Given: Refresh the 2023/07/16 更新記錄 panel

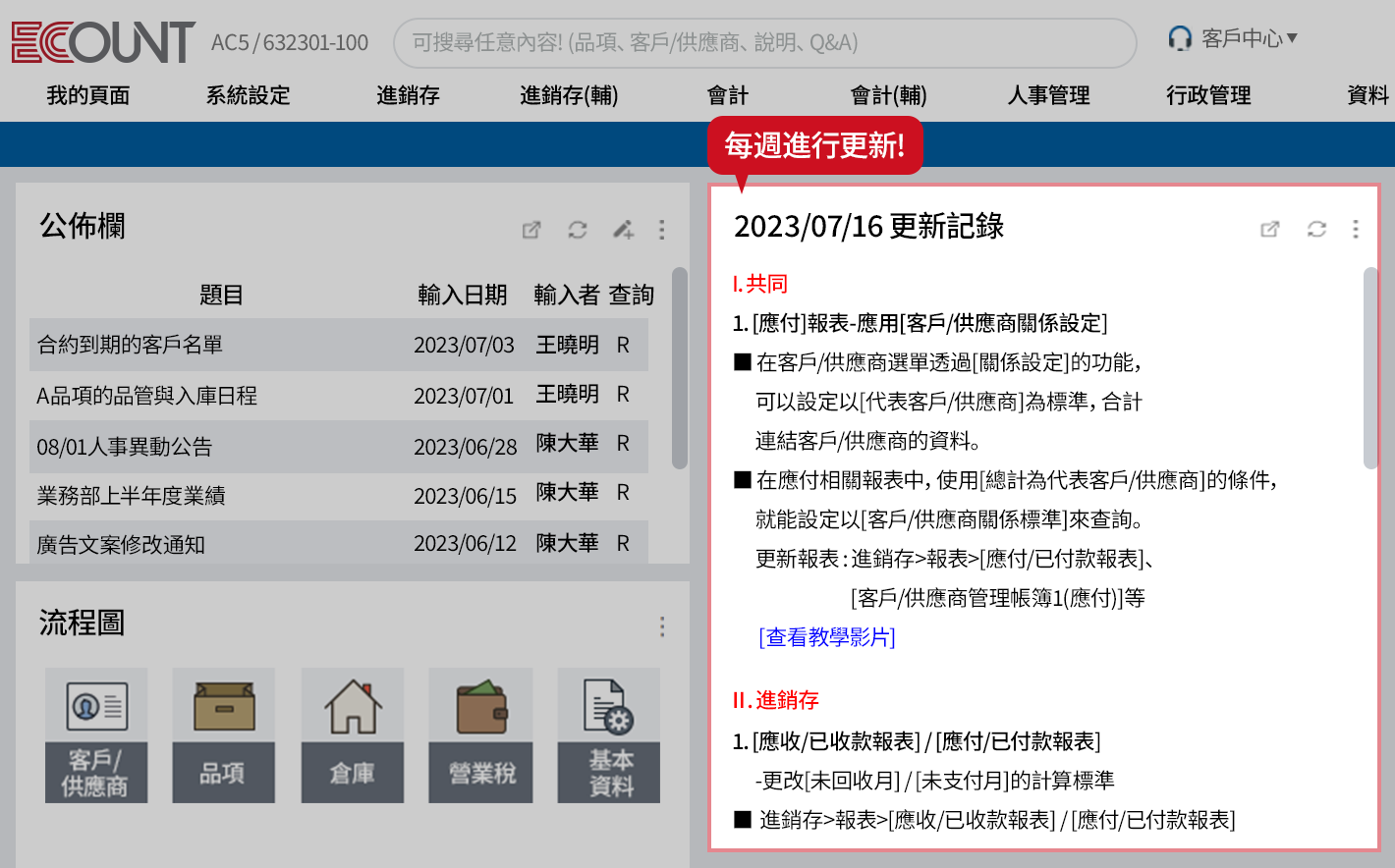Looking at the screenshot, I should (1316, 228).
